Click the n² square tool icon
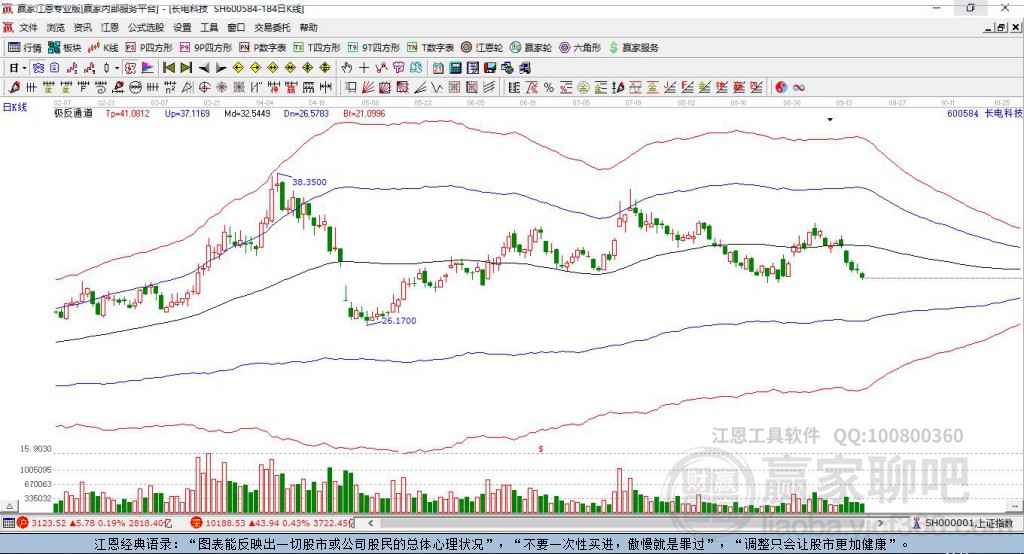Screen dimensions: 1024x554 tap(170, 87)
